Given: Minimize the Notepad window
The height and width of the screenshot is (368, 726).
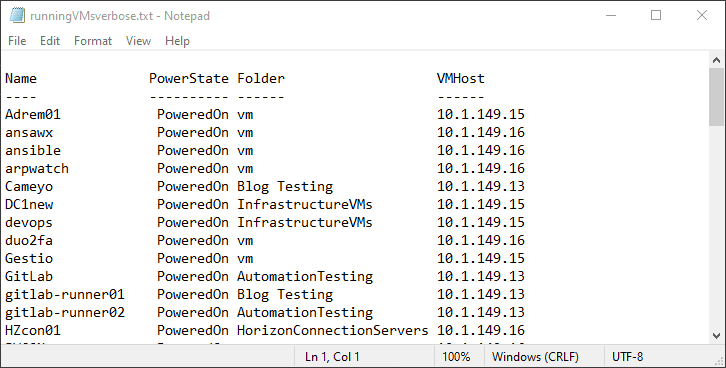Looking at the screenshot, I should pos(611,15).
